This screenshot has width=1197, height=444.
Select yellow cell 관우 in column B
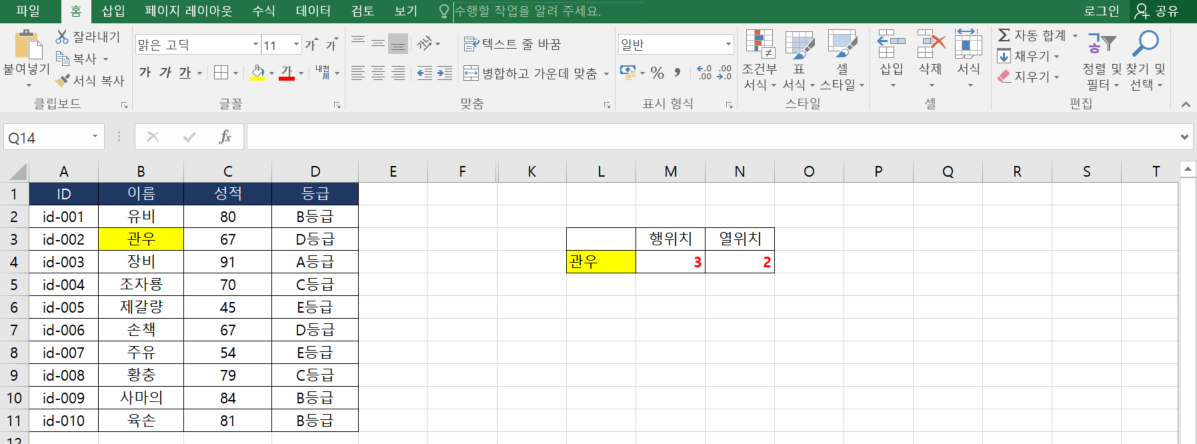pyautogui.click(x=140, y=240)
